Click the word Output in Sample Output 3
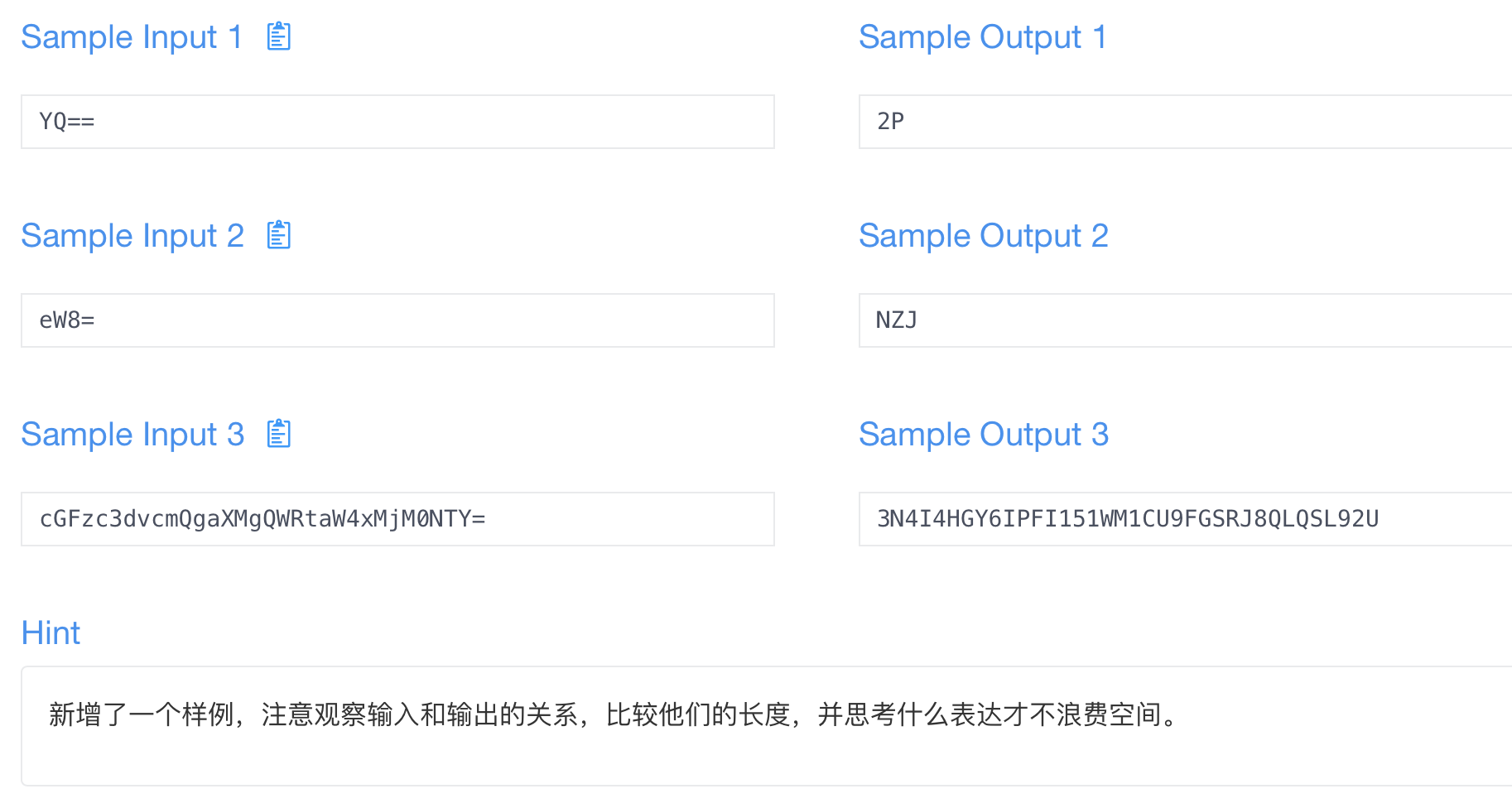The image size is (1512, 808). (x=1031, y=435)
